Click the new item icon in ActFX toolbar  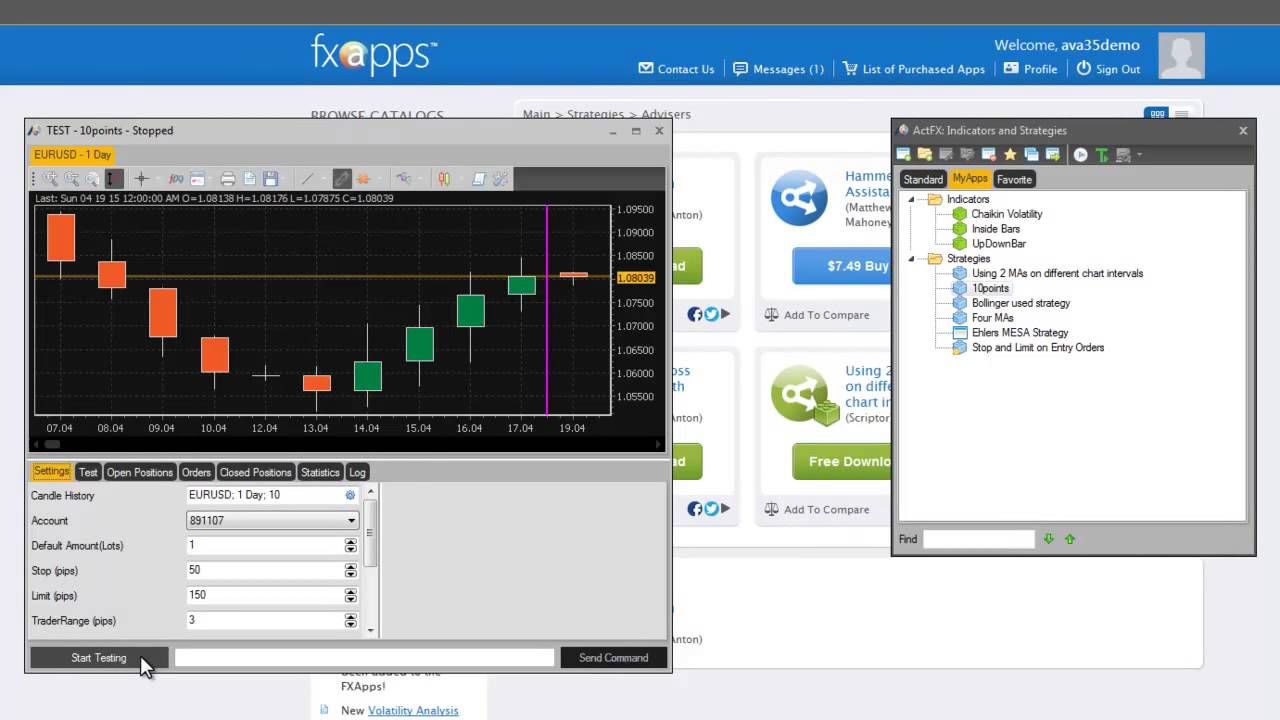point(903,154)
